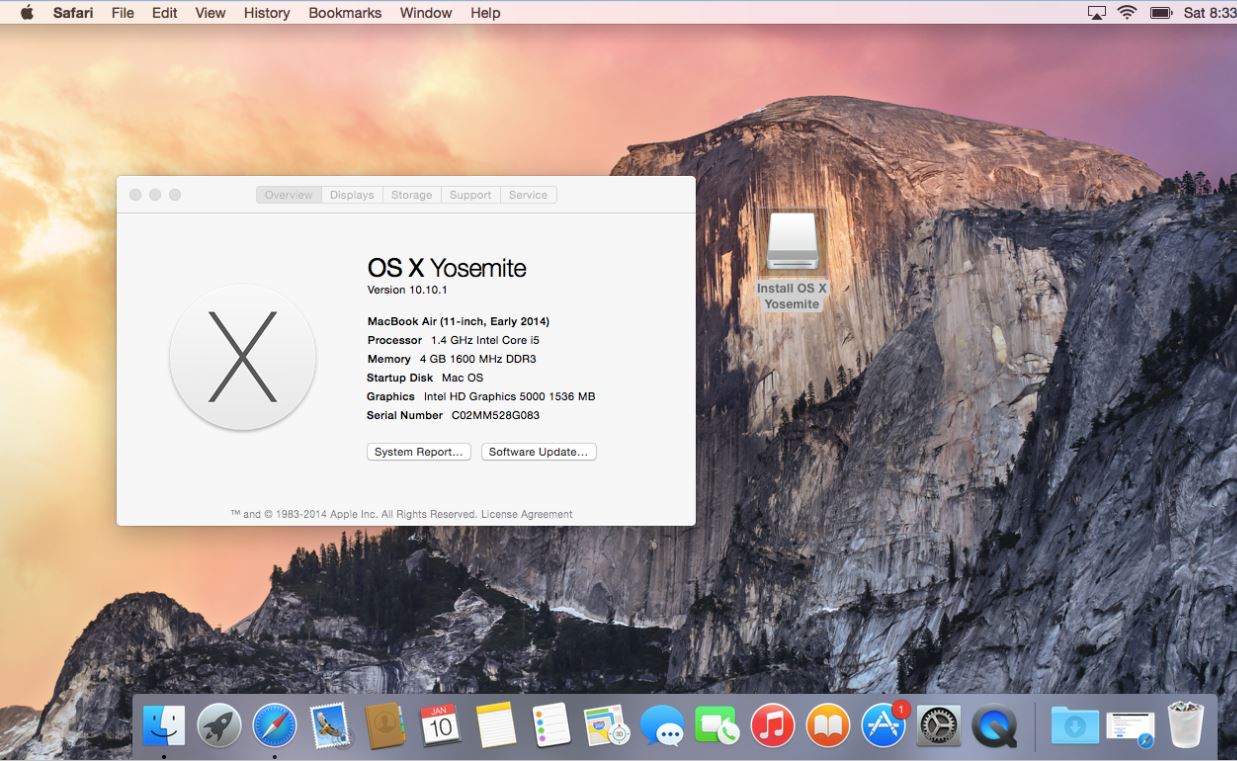Switch to the Displays tab
This screenshot has width=1237, height=761.
click(x=352, y=195)
